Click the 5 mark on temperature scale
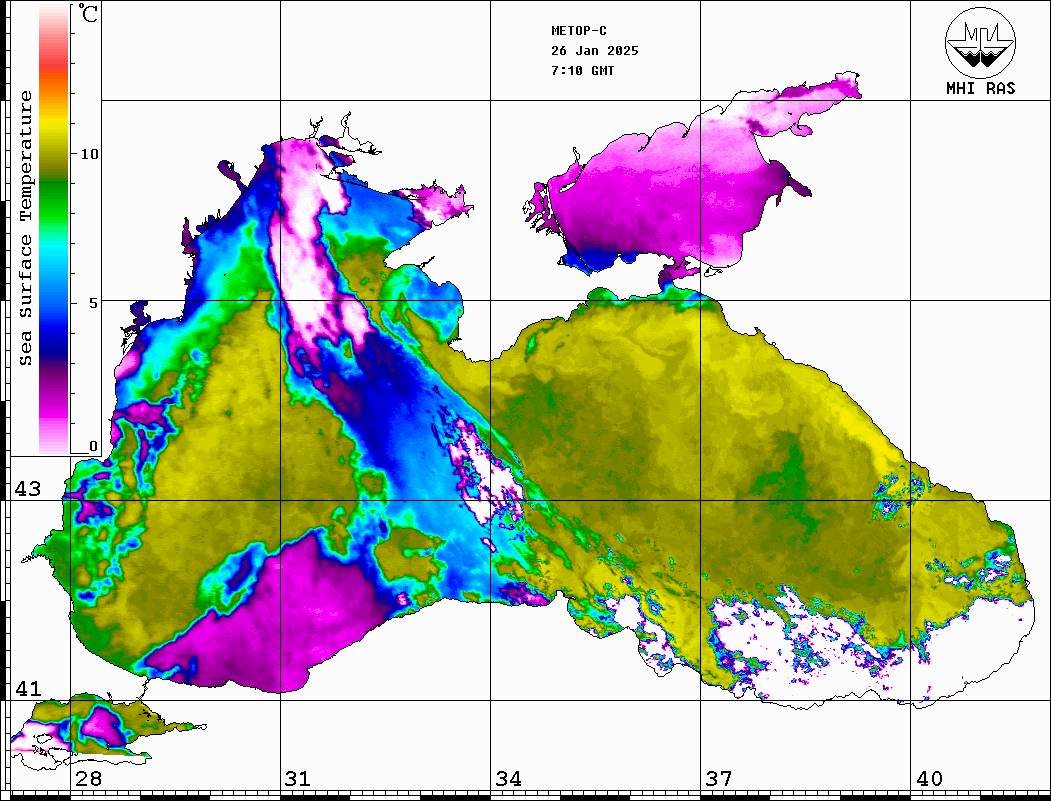Image resolution: width=1051 pixels, height=801 pixels. point(93,303)
